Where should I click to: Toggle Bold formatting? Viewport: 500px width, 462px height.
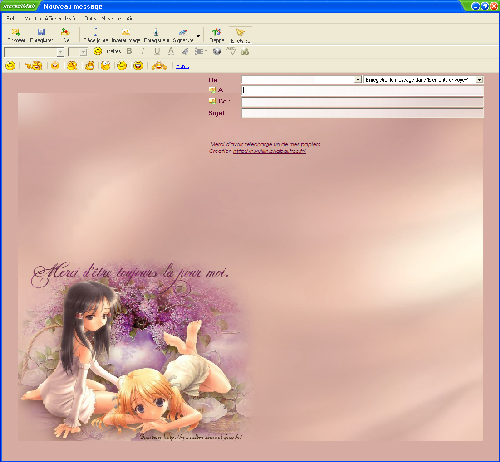(129, 51)
